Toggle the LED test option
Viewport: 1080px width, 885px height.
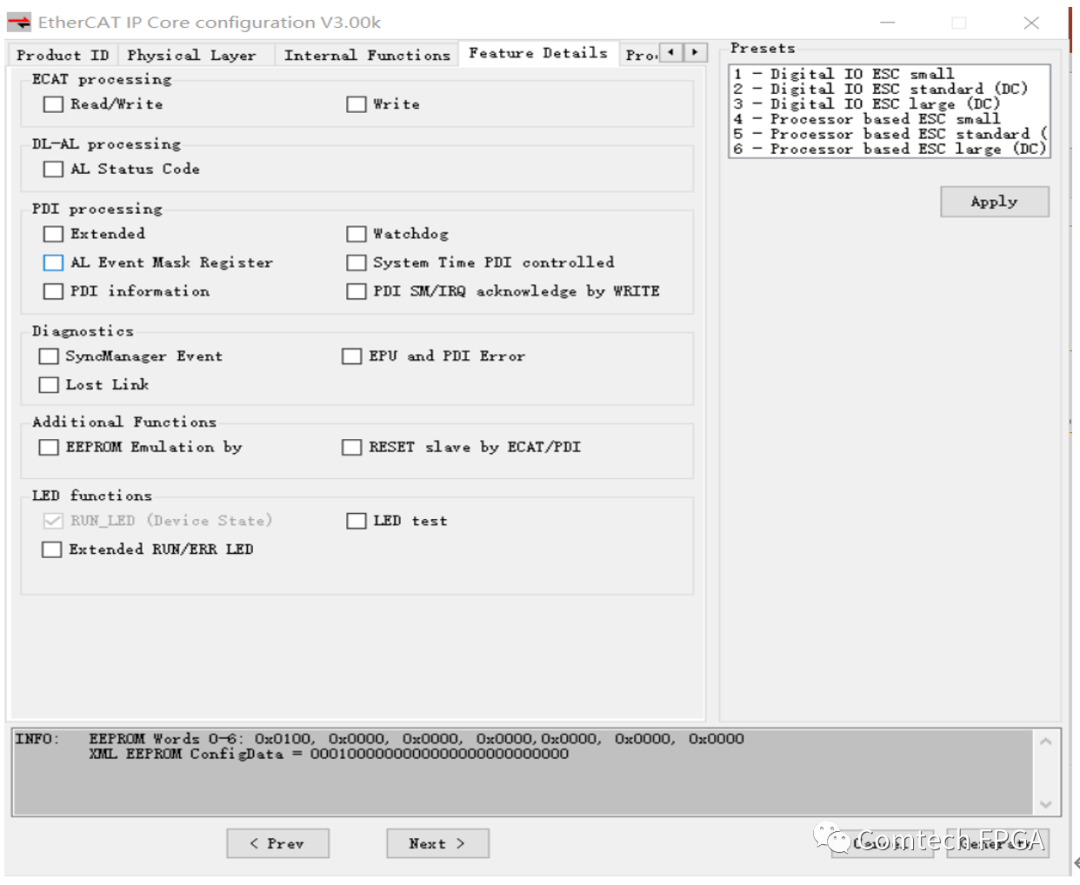356,520
